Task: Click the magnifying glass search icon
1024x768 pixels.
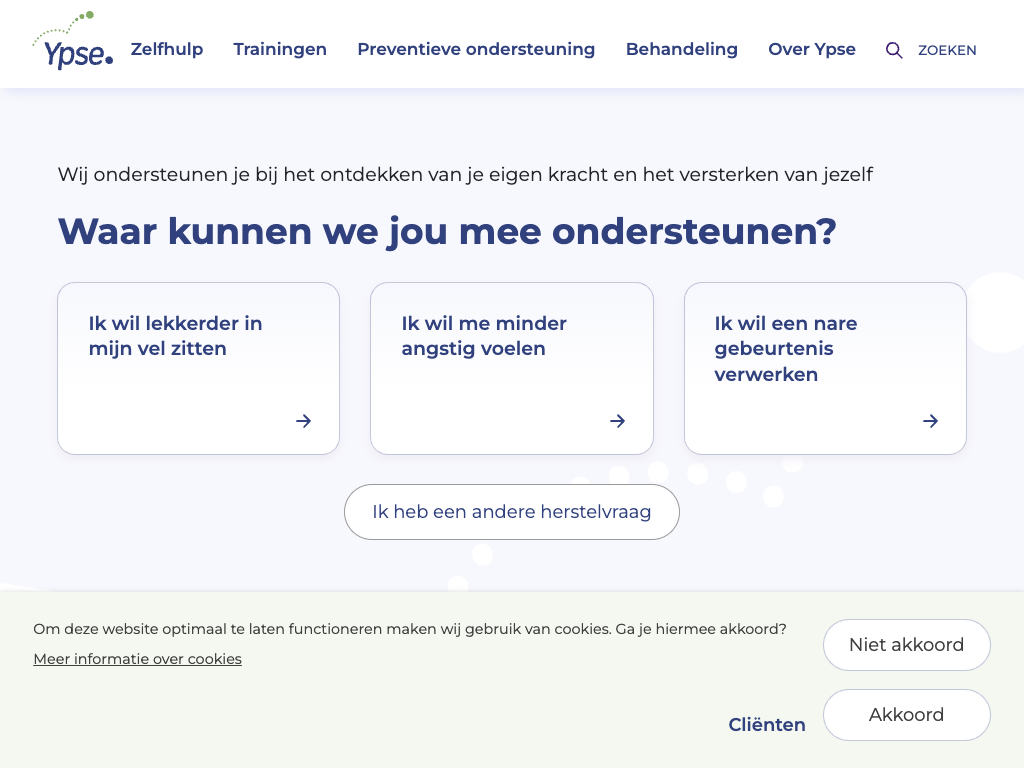Action: [894, 50]
